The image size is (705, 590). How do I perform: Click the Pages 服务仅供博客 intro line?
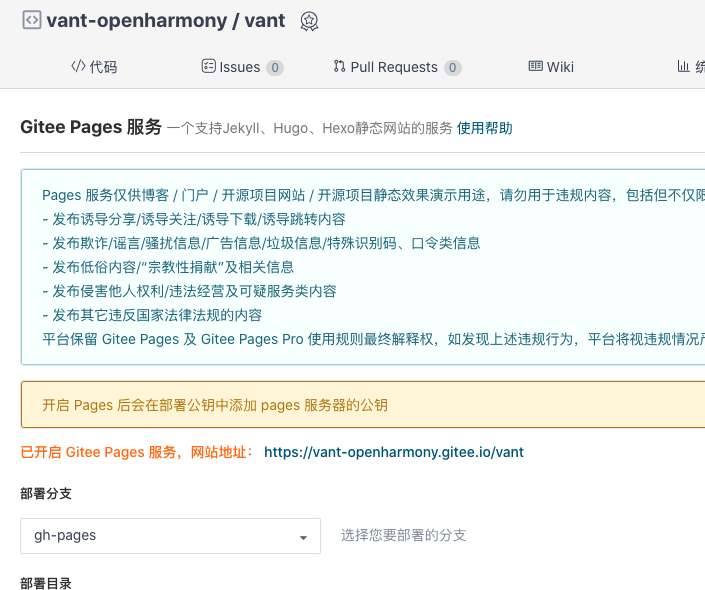coord(374,195)
